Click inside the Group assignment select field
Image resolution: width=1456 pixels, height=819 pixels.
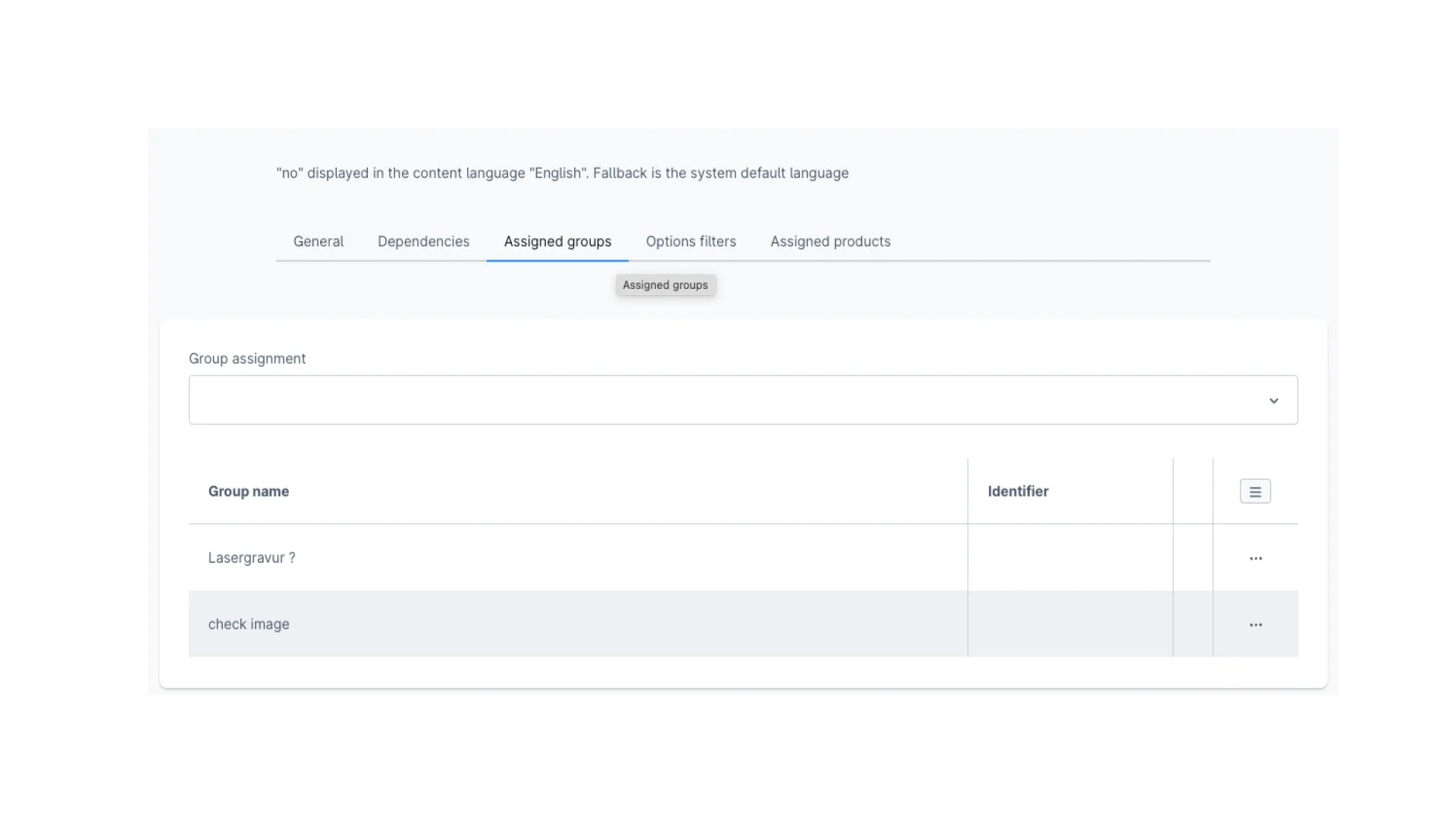tap(720, 400)
